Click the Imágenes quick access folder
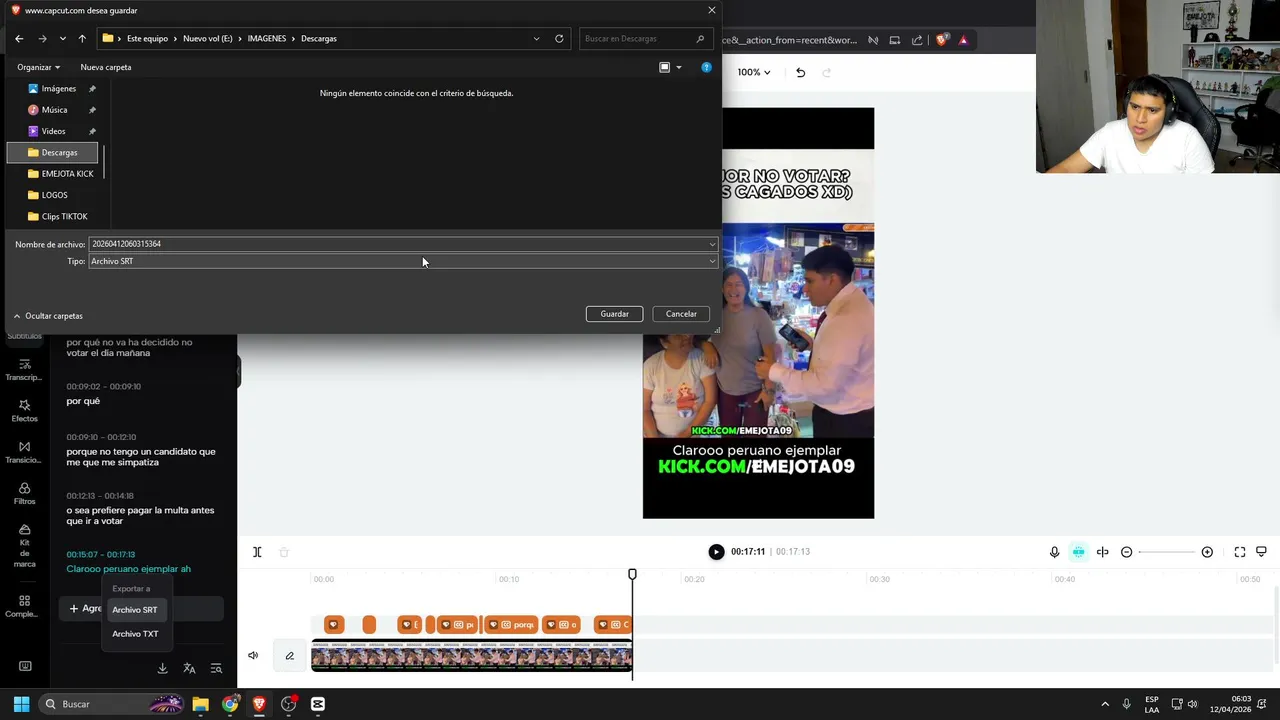The width and height of the screenshot is (1280, 720). tap(54, 89)
